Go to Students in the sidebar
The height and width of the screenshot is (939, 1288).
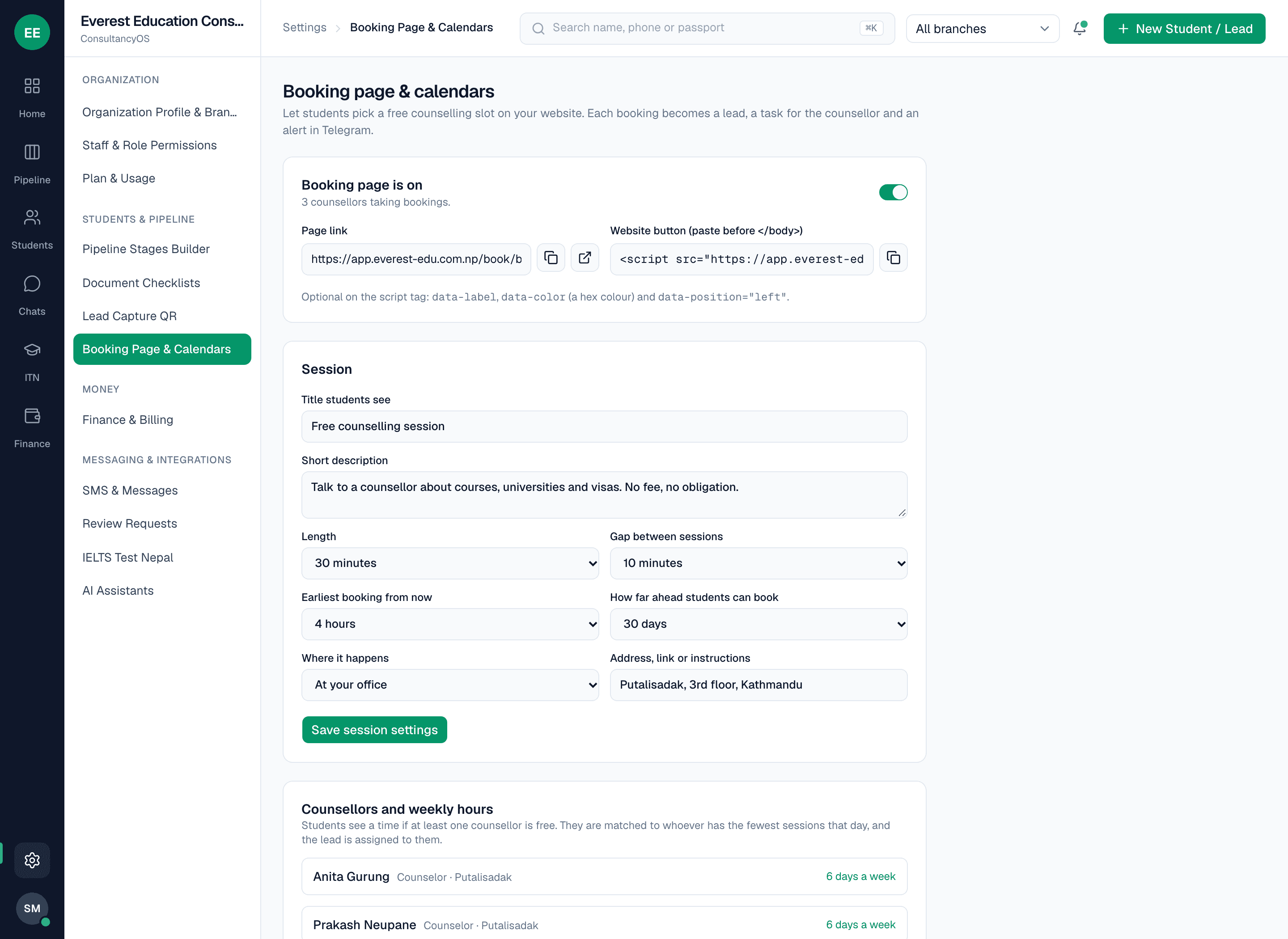tap(32, 229)
